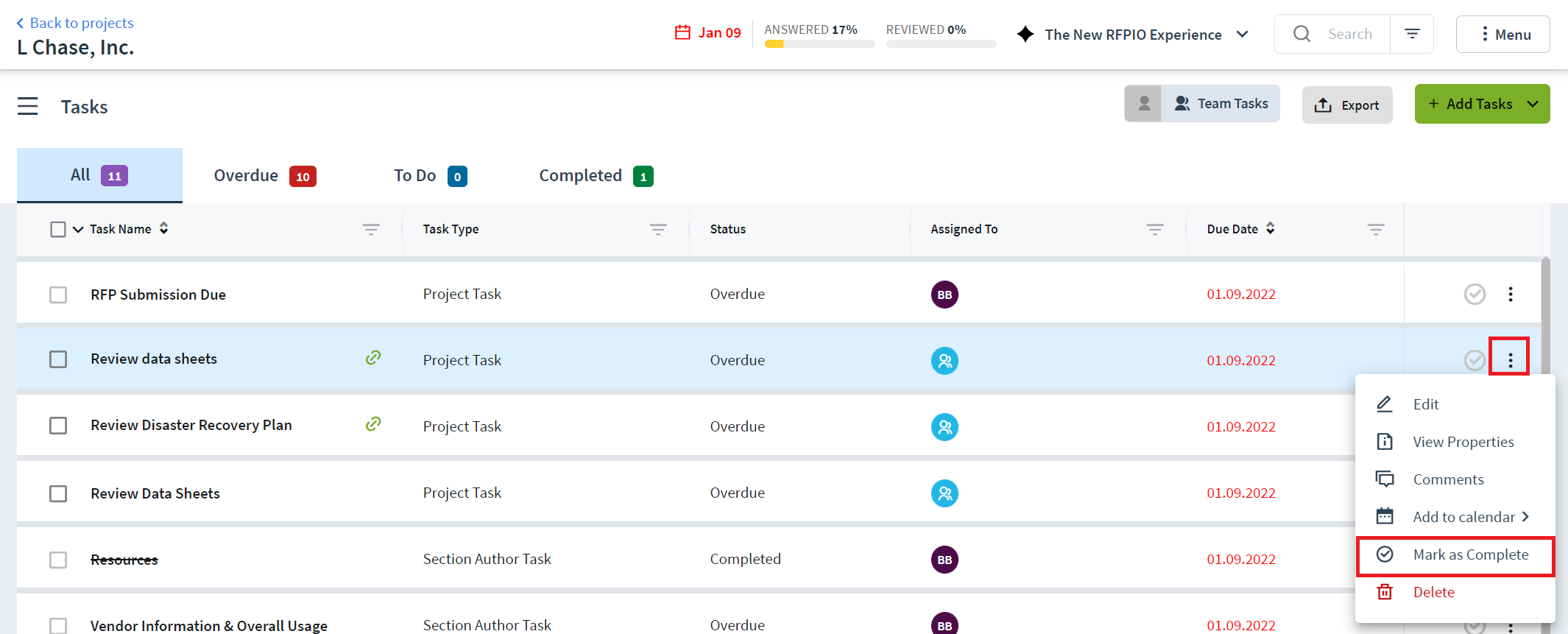Open the Assigned To column filter icon

click(x=1155, y=230)
